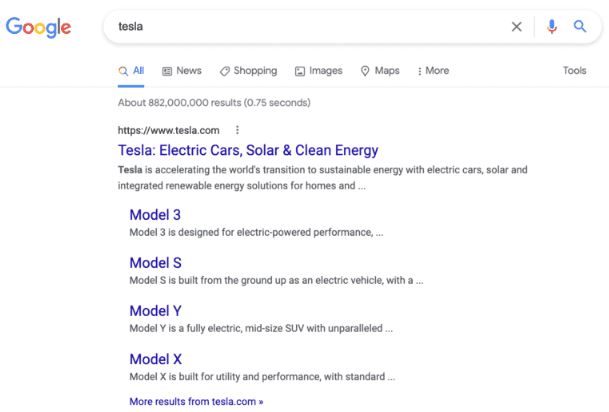609x412 pixels.
Task: Click More results from tesla.com
Action: 196,401
